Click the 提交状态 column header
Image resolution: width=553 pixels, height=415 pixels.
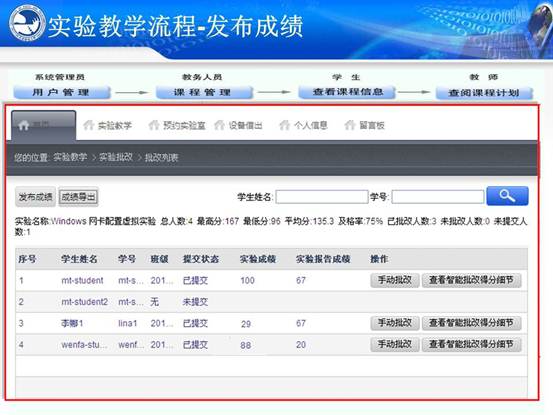click(x=201, y=259)
